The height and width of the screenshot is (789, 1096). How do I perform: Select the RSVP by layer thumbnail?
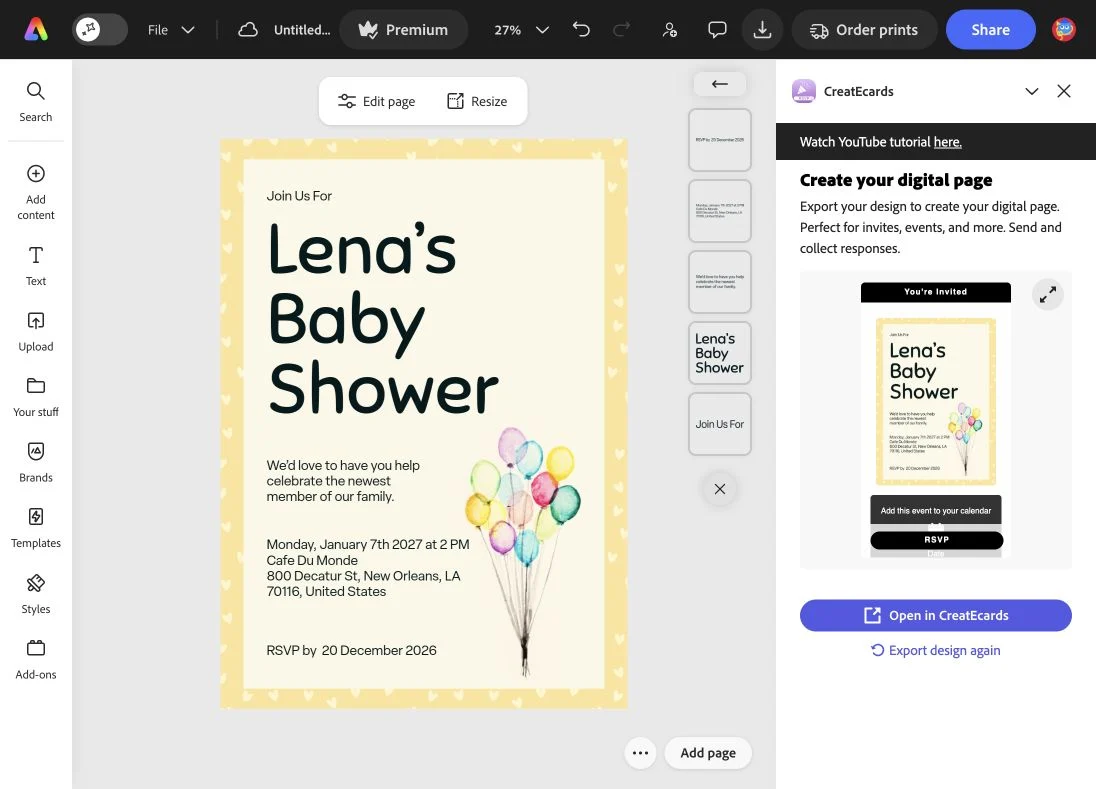(719, 140)
